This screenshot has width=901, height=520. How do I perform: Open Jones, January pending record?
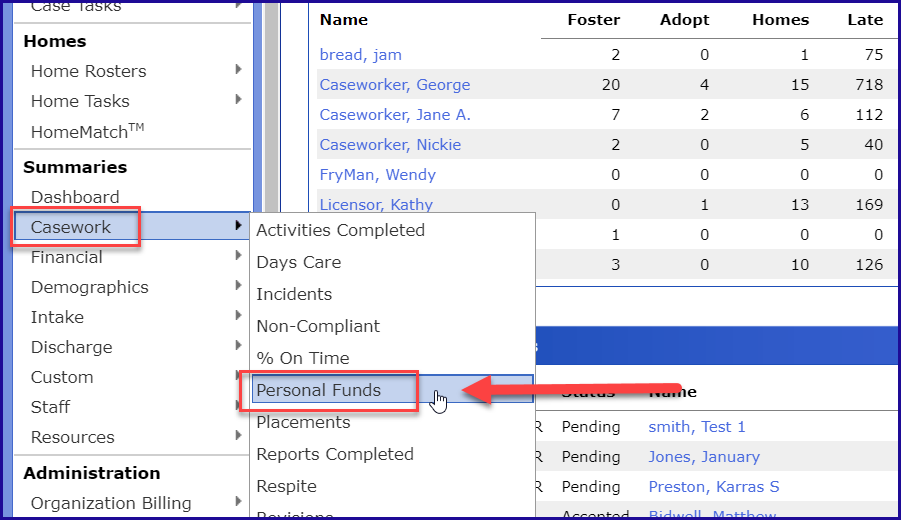tap(704, 457)
